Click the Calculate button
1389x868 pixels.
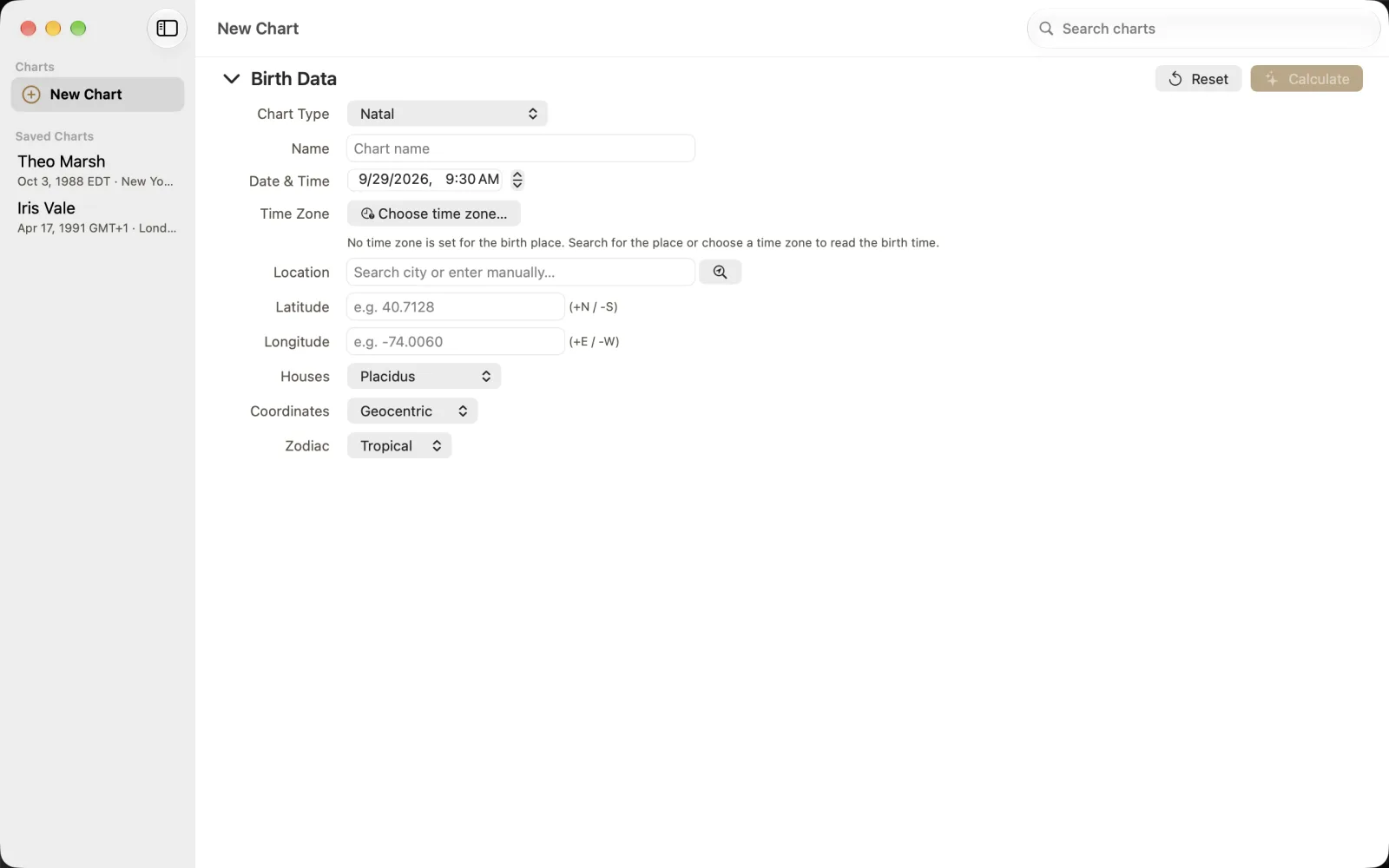(x=1307, y=79)
